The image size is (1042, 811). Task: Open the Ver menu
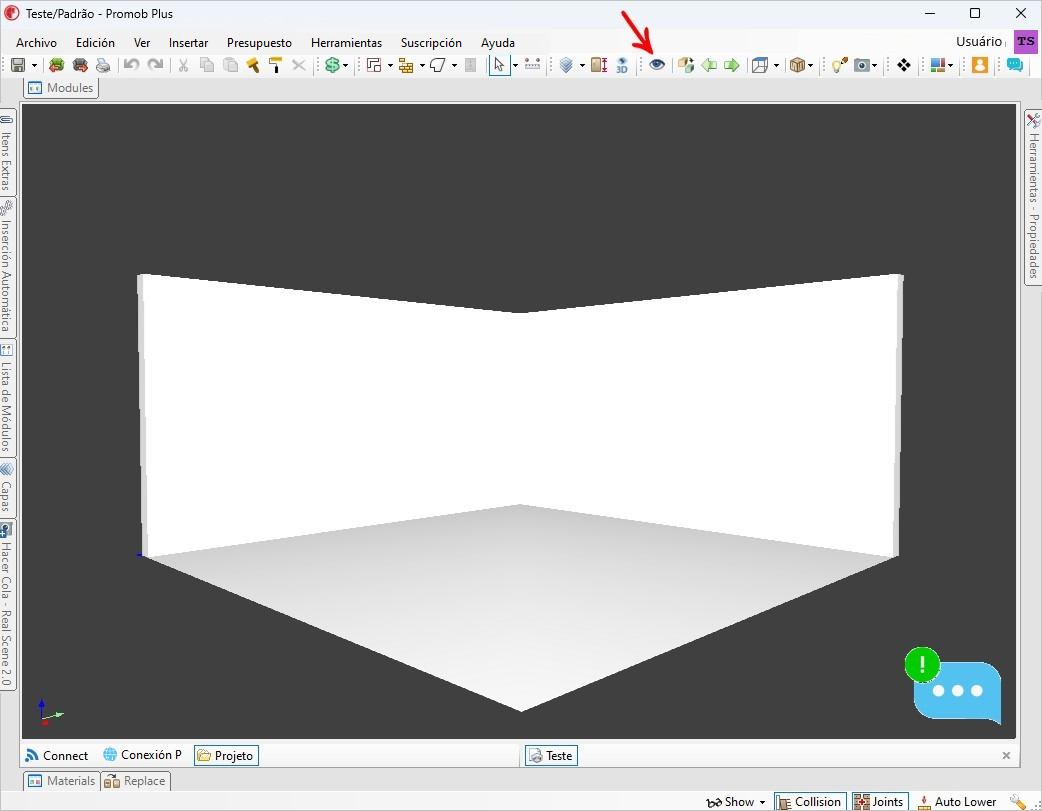click(142, 43)
